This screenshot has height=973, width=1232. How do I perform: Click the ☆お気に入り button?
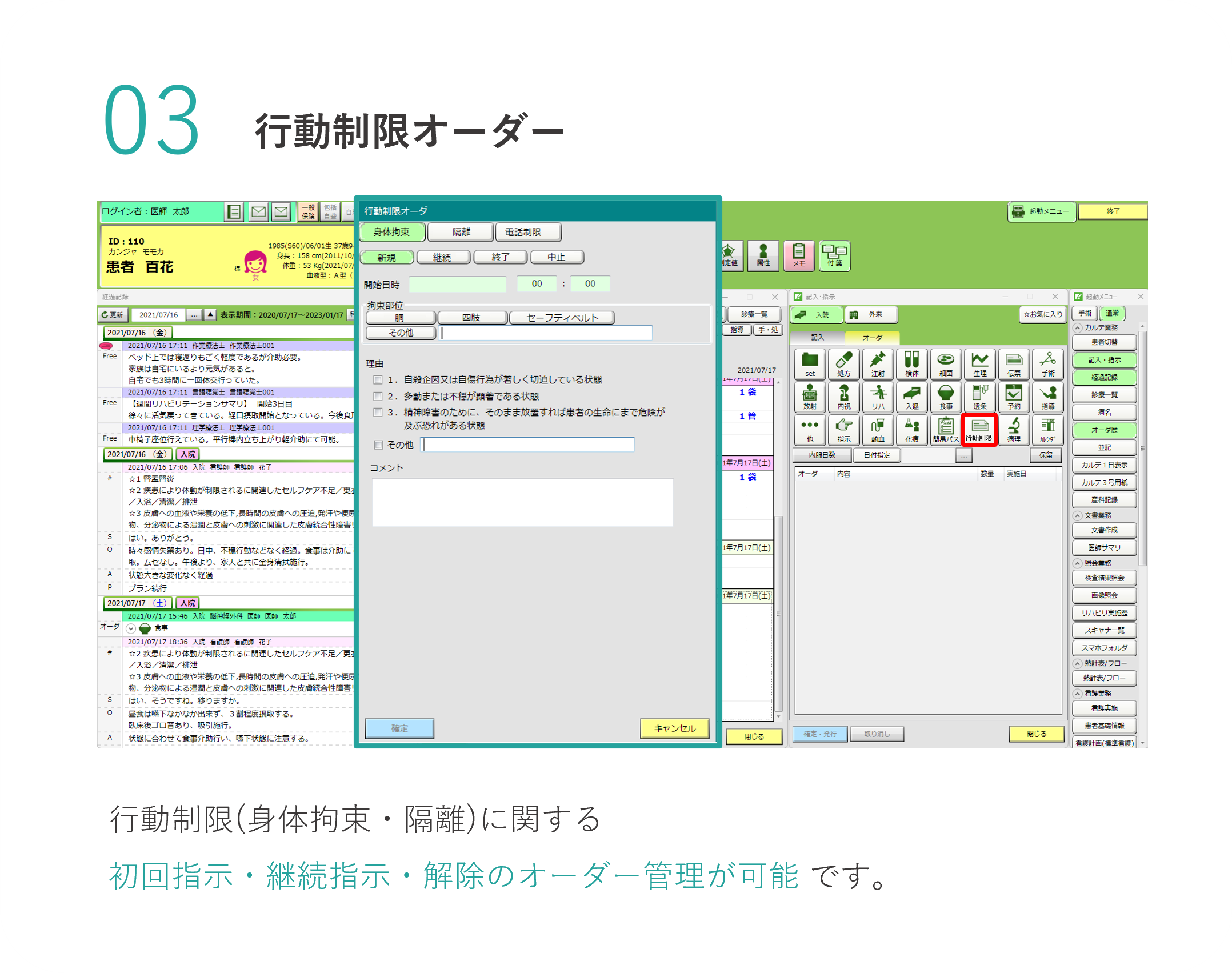1043,315
